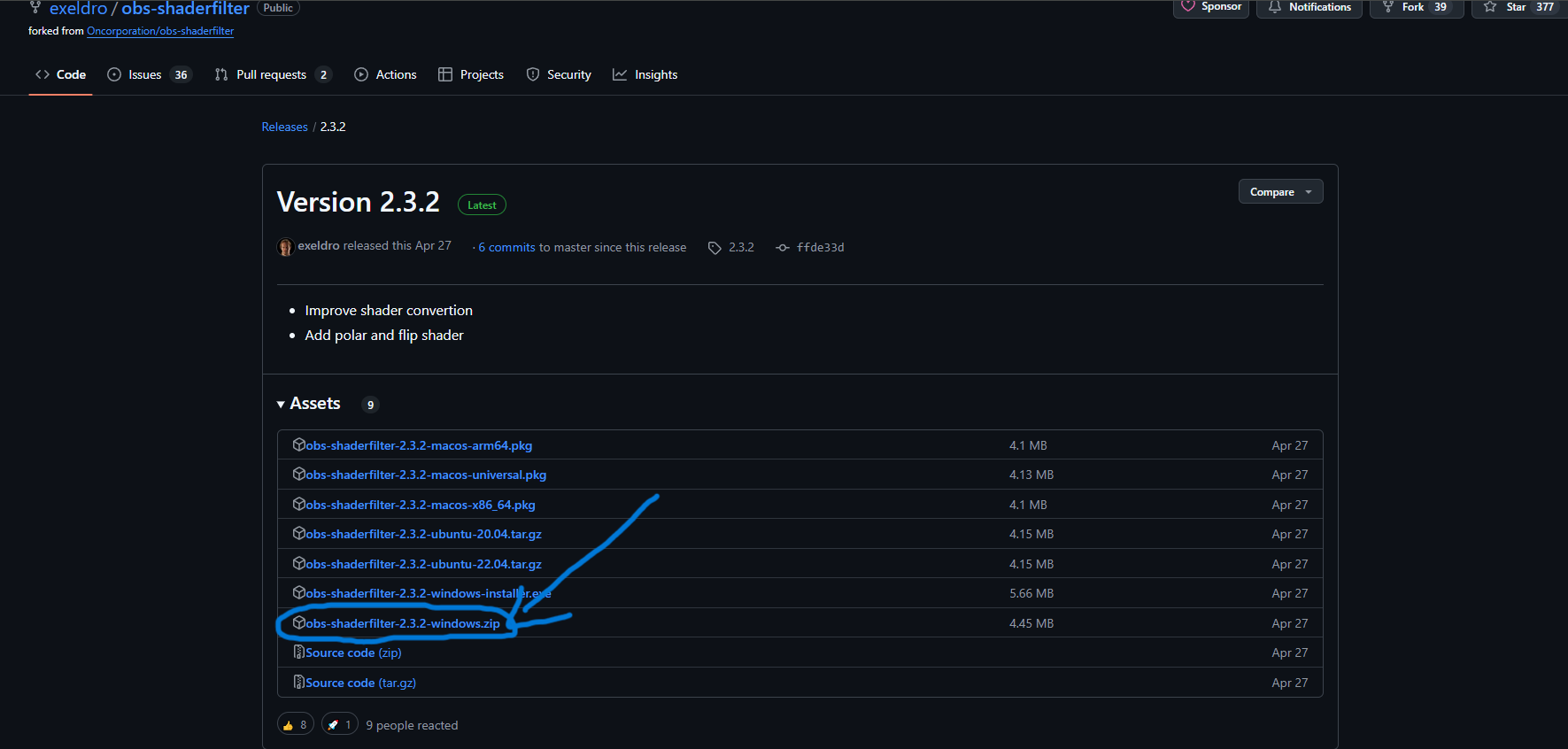Image resolution: width=1568 pixels, height=749 pixels.
Task: Open the 2.3.2 tag link
Action: coord(741,248)
